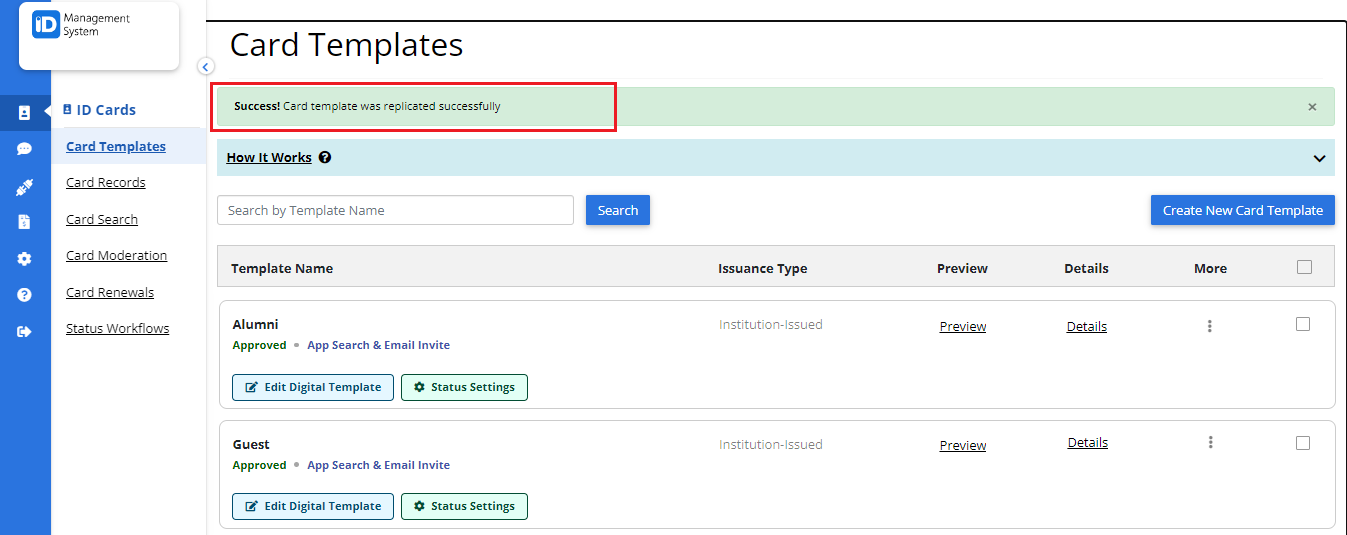Open the ID Cards sidebar icon
1347x535 pixels.
(x=24, y=113)
